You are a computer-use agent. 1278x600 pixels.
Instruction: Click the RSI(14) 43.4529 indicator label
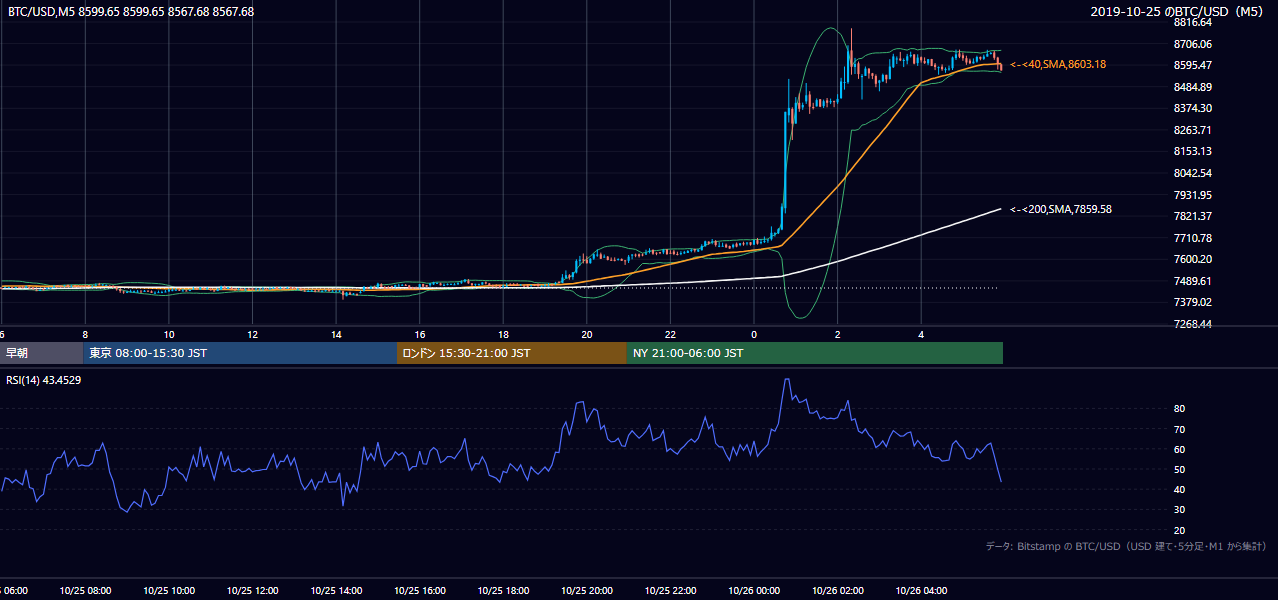click(x=44, y=381)
